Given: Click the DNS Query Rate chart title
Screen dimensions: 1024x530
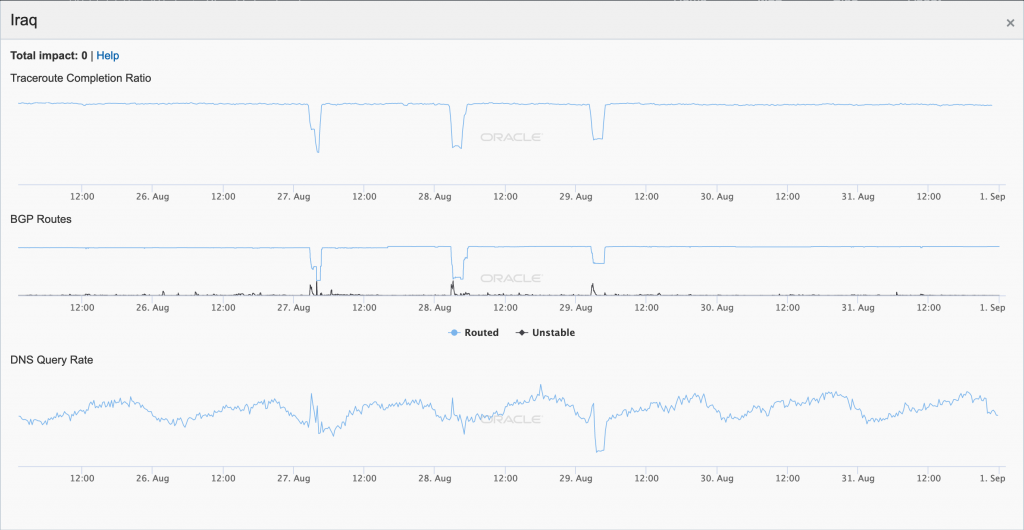Looking at the screenshot, I should (x=51, y=359).
